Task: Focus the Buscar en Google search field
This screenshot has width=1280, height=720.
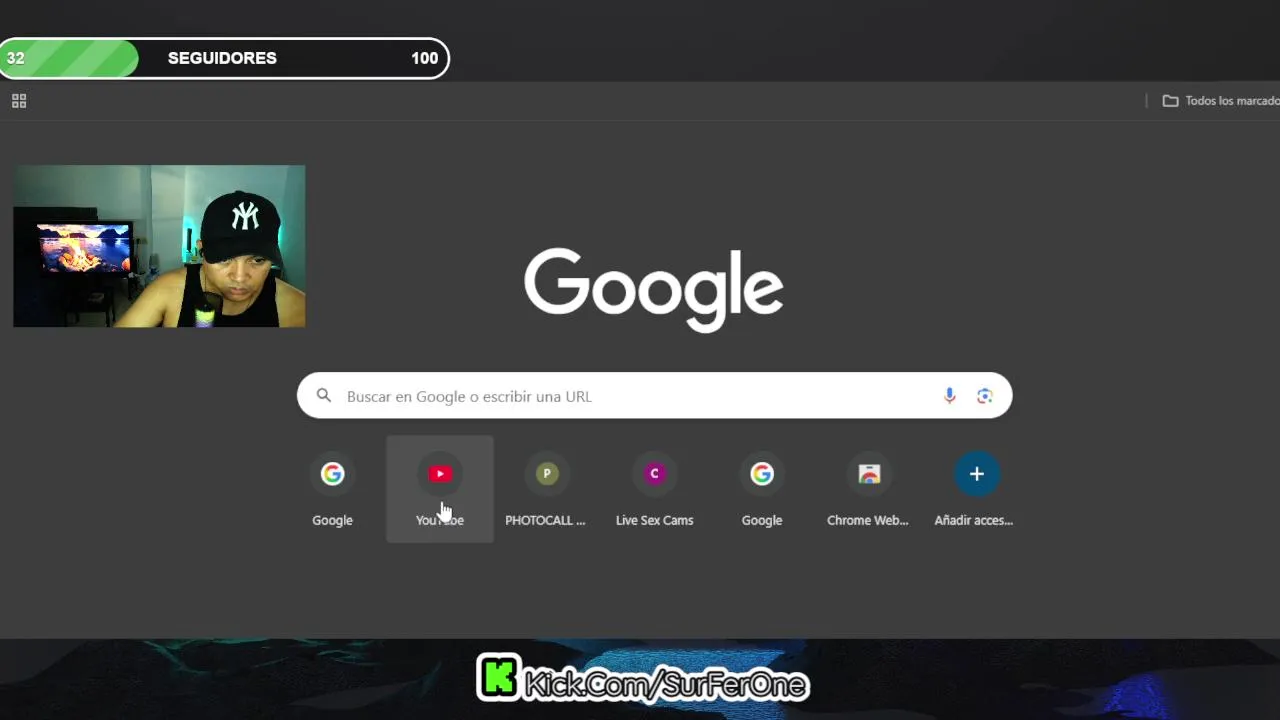Action: coord(654,396)
